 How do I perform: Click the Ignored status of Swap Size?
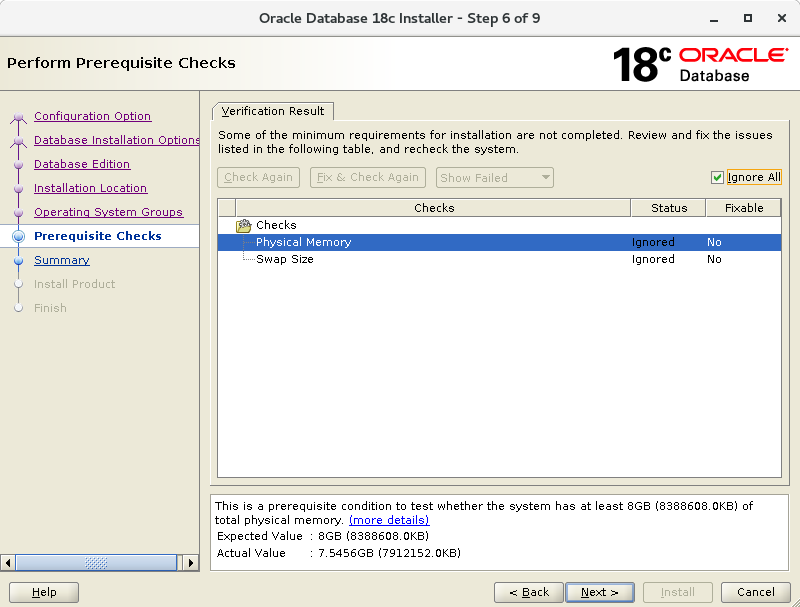click(x=653, y=259)
